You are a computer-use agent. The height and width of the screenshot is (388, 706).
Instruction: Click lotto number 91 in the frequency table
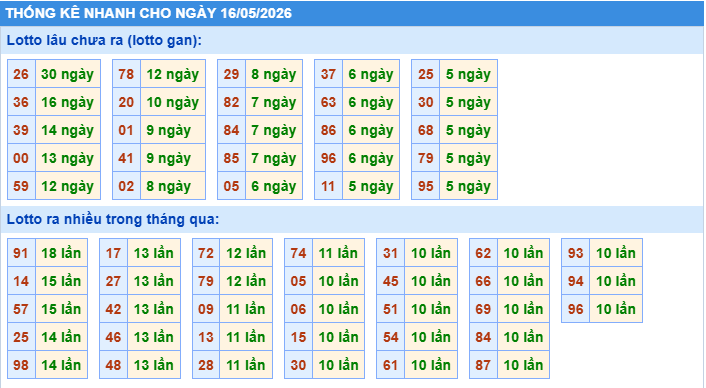[21, 253]
